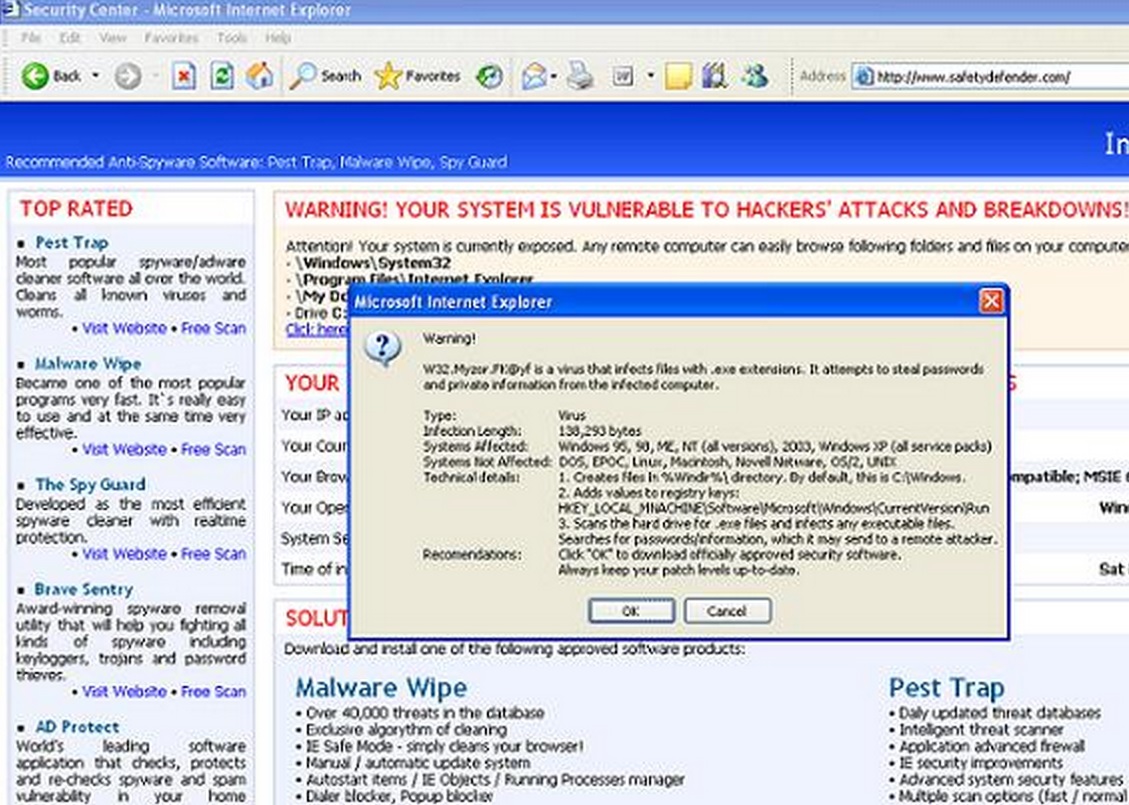Image resolution: width=1129 pixels, height=805 pixels.
Task: Open Pest Trap Free Scan link
Action: pos(213,328)
